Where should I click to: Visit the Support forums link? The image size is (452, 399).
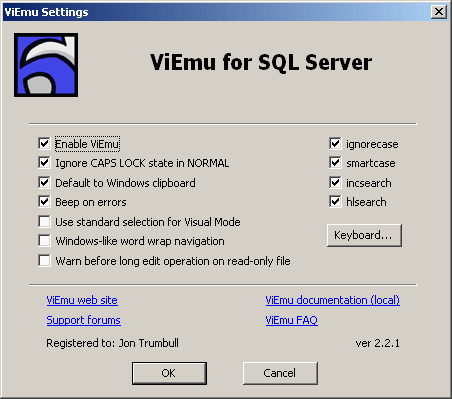tap(84, 320)
